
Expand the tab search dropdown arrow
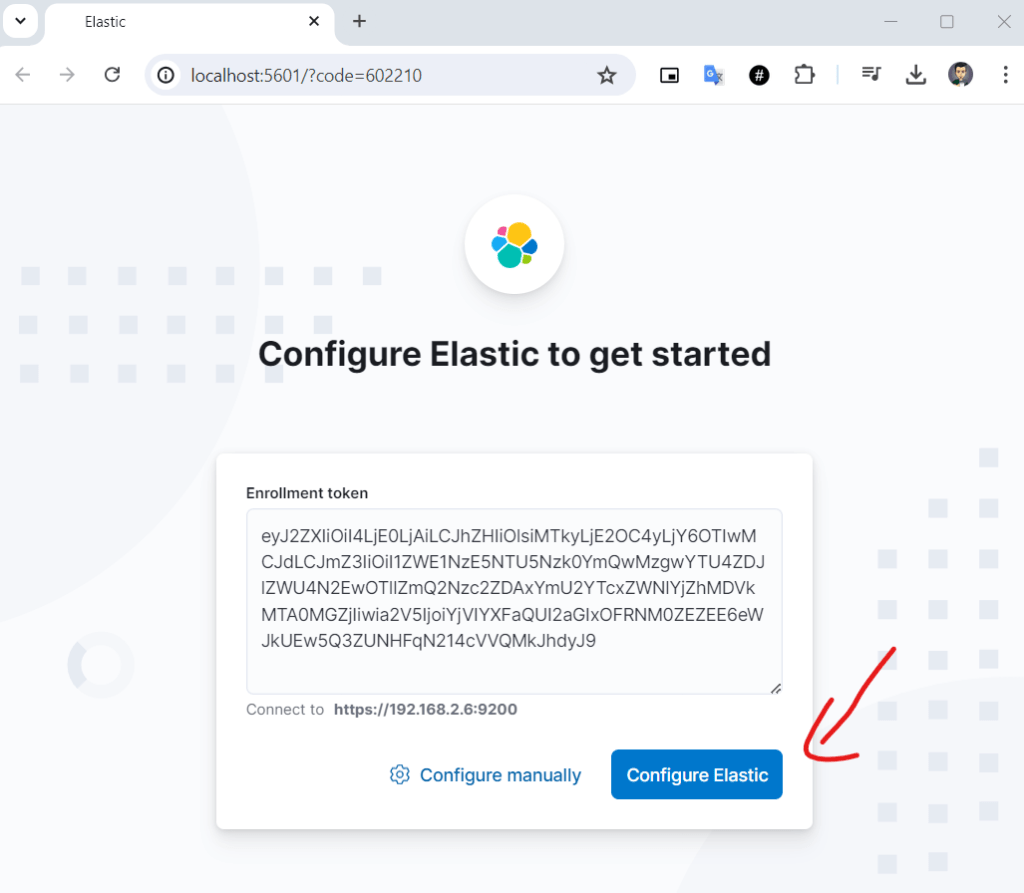(20, 21)
